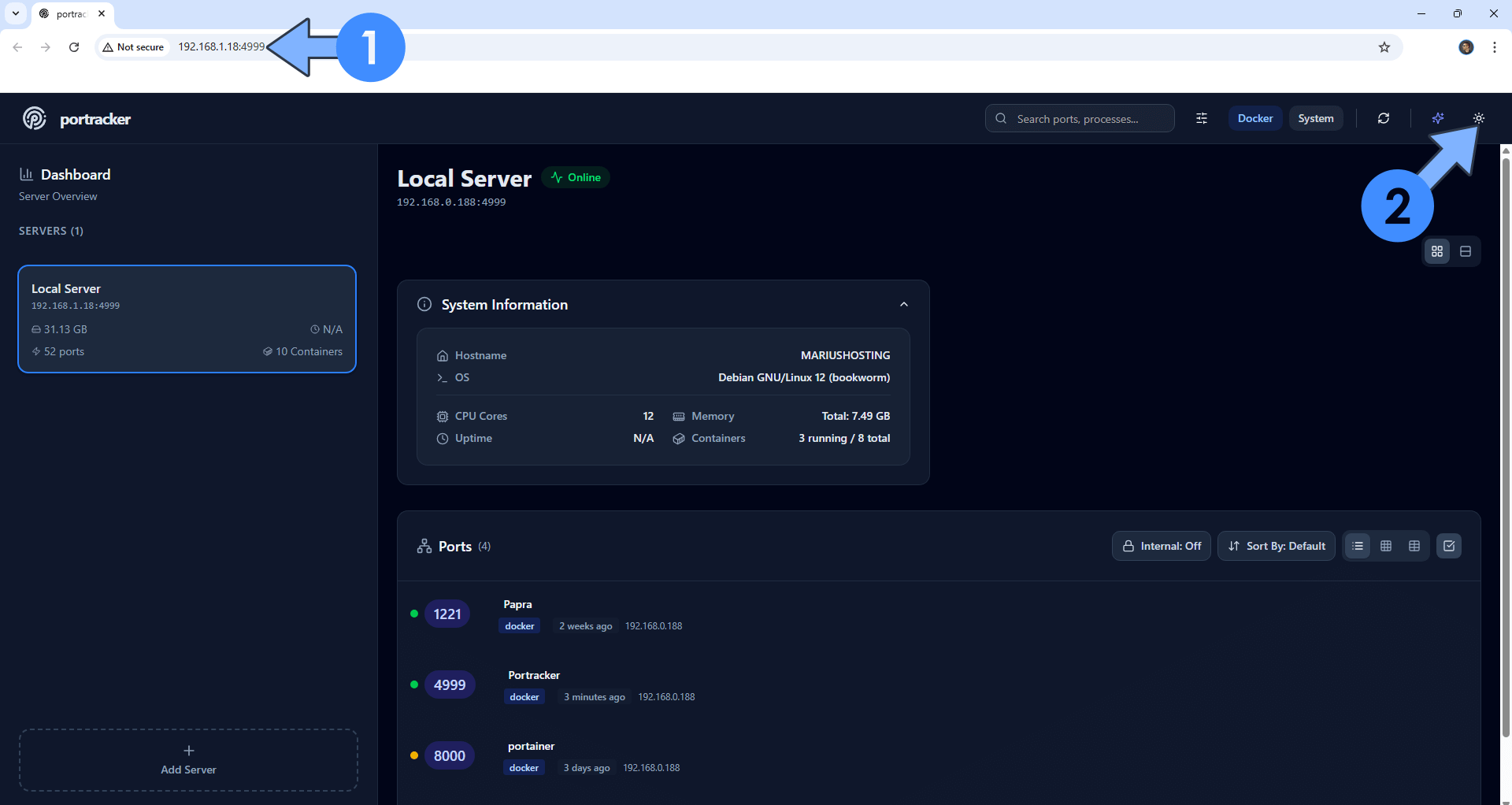Viewport: 1512px width, 805px height.
Task: Switch to the stacked layout view icon
Action: pos(1466,251)
